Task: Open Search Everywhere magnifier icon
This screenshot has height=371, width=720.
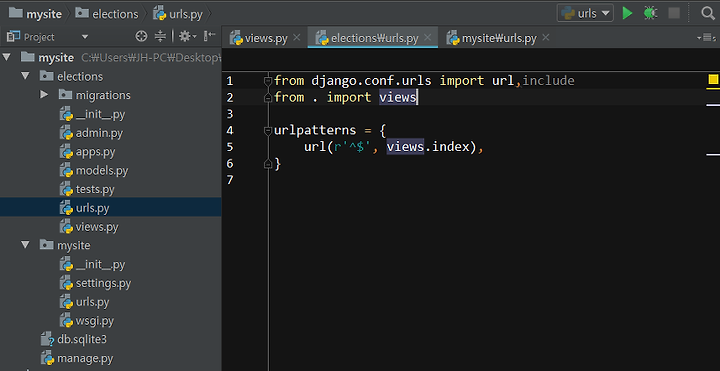Action: tap(709, 13)
